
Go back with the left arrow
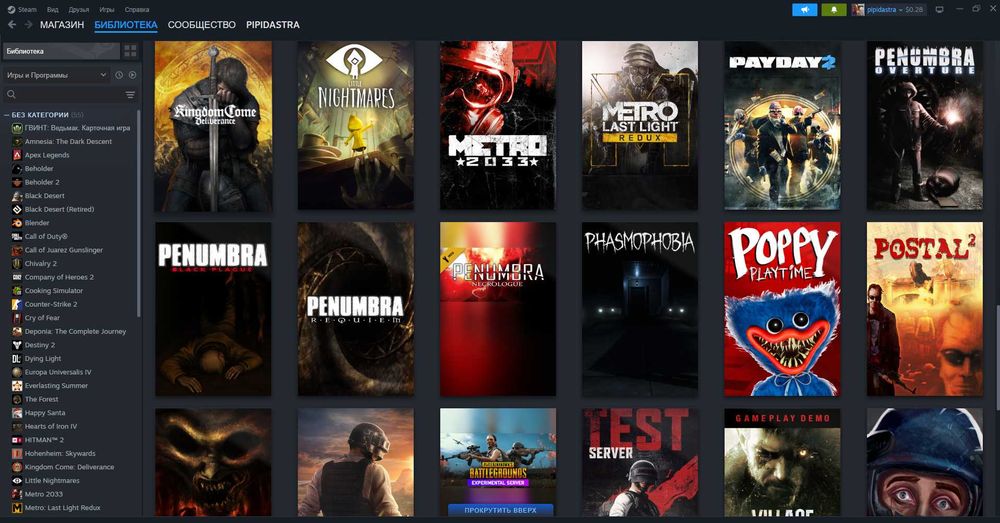point(12,24)
